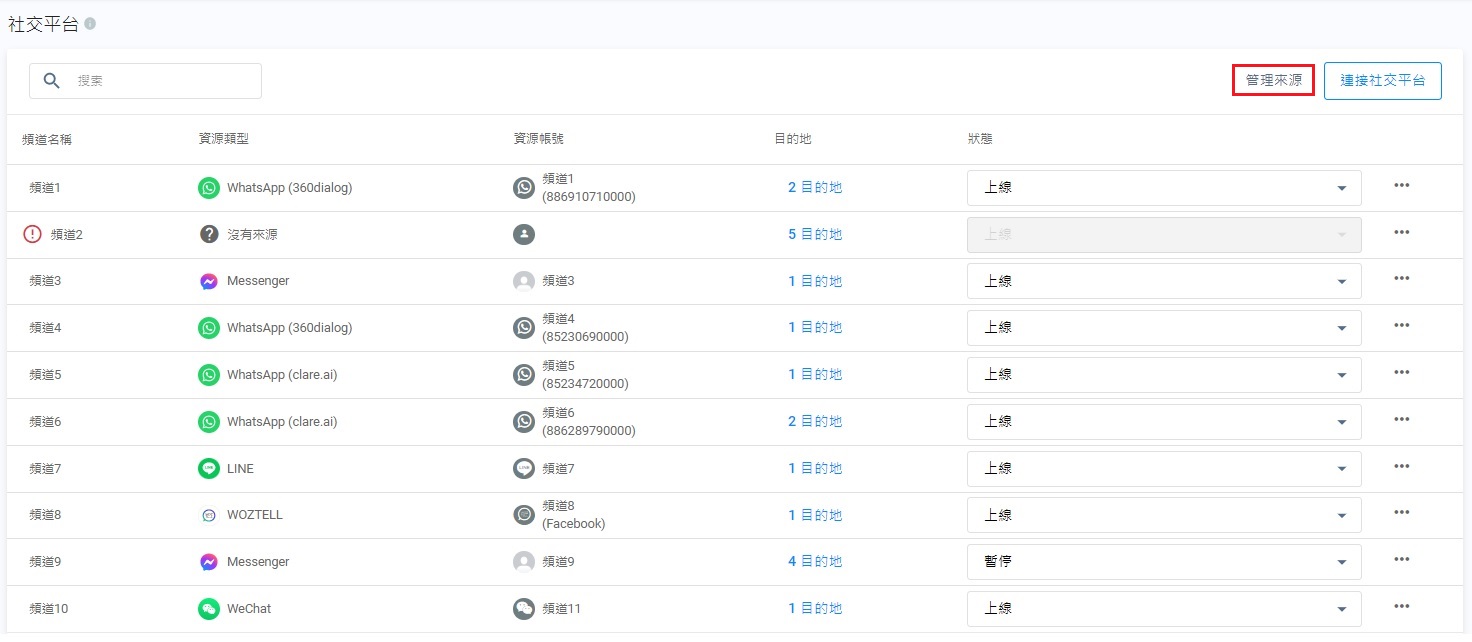Click the 管理來源 button
Image resolution: width=1472 pixels, height=642 pixels.
1273,80
